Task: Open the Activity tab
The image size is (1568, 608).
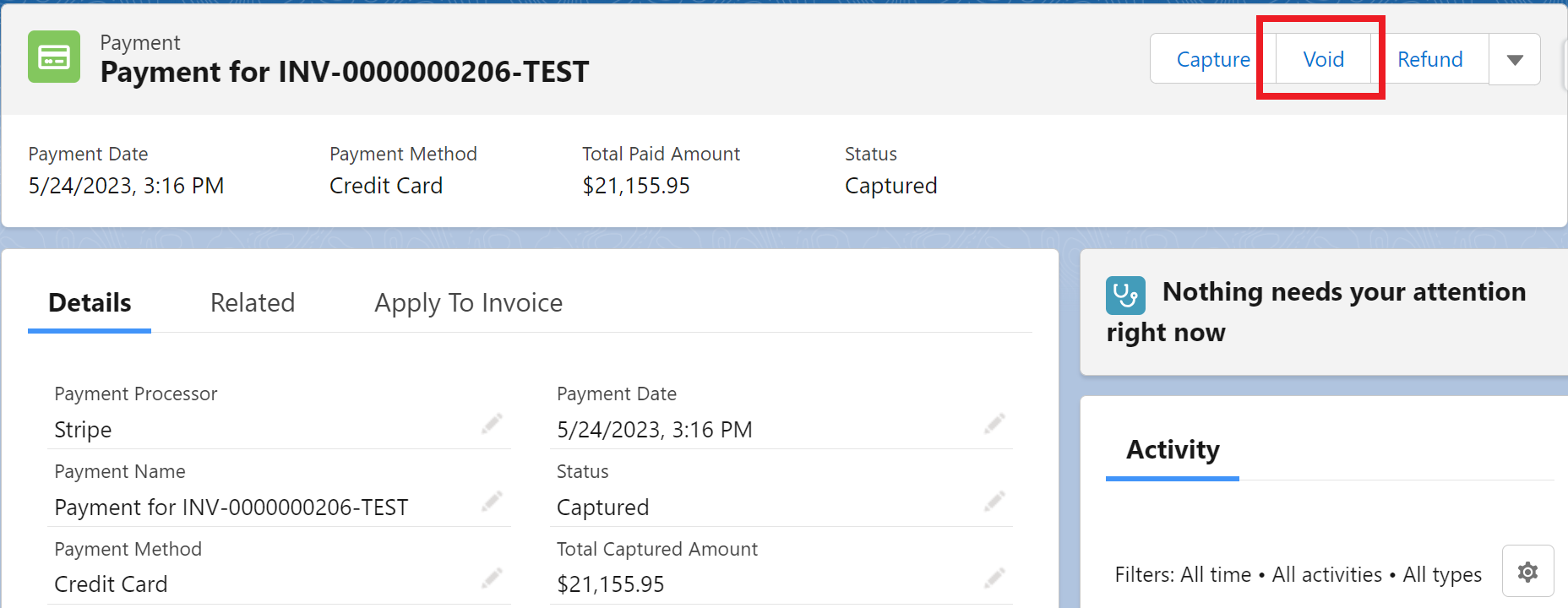Action: pos(1173,450)
